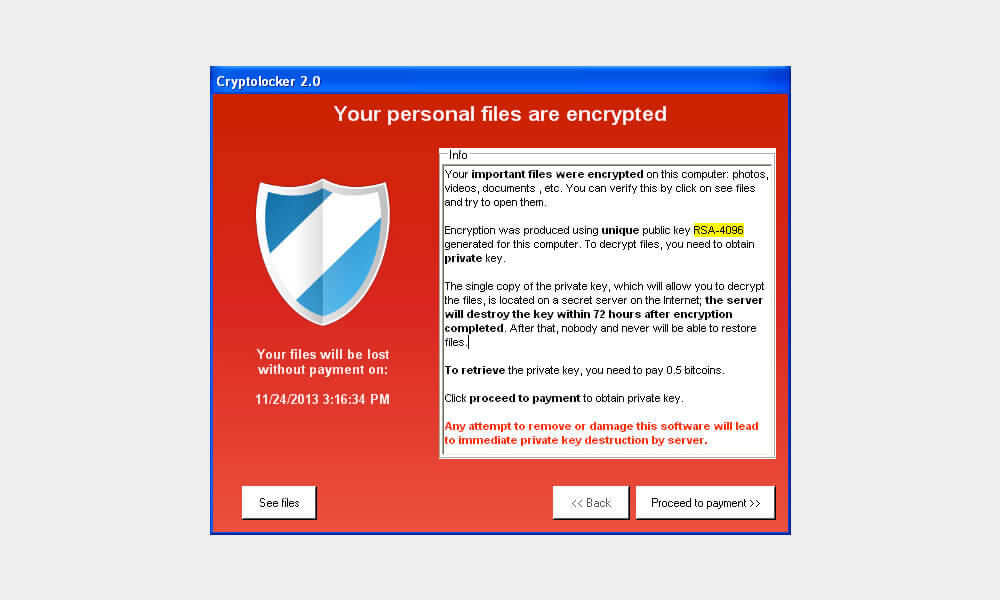
Task: Click the << Back button
Action: 591,503
